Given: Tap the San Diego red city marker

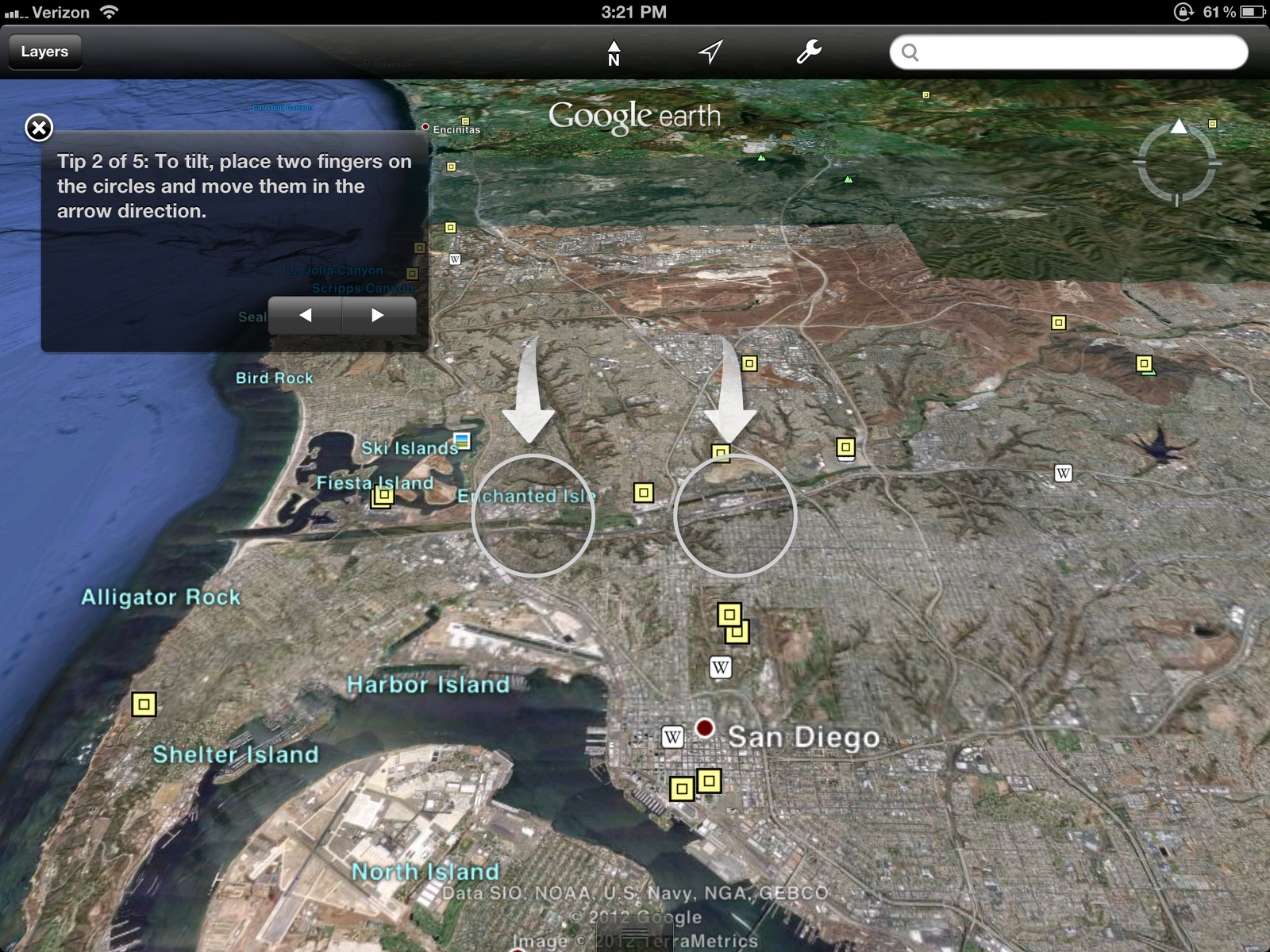Looking at the screenshot, I should (704, 727).
